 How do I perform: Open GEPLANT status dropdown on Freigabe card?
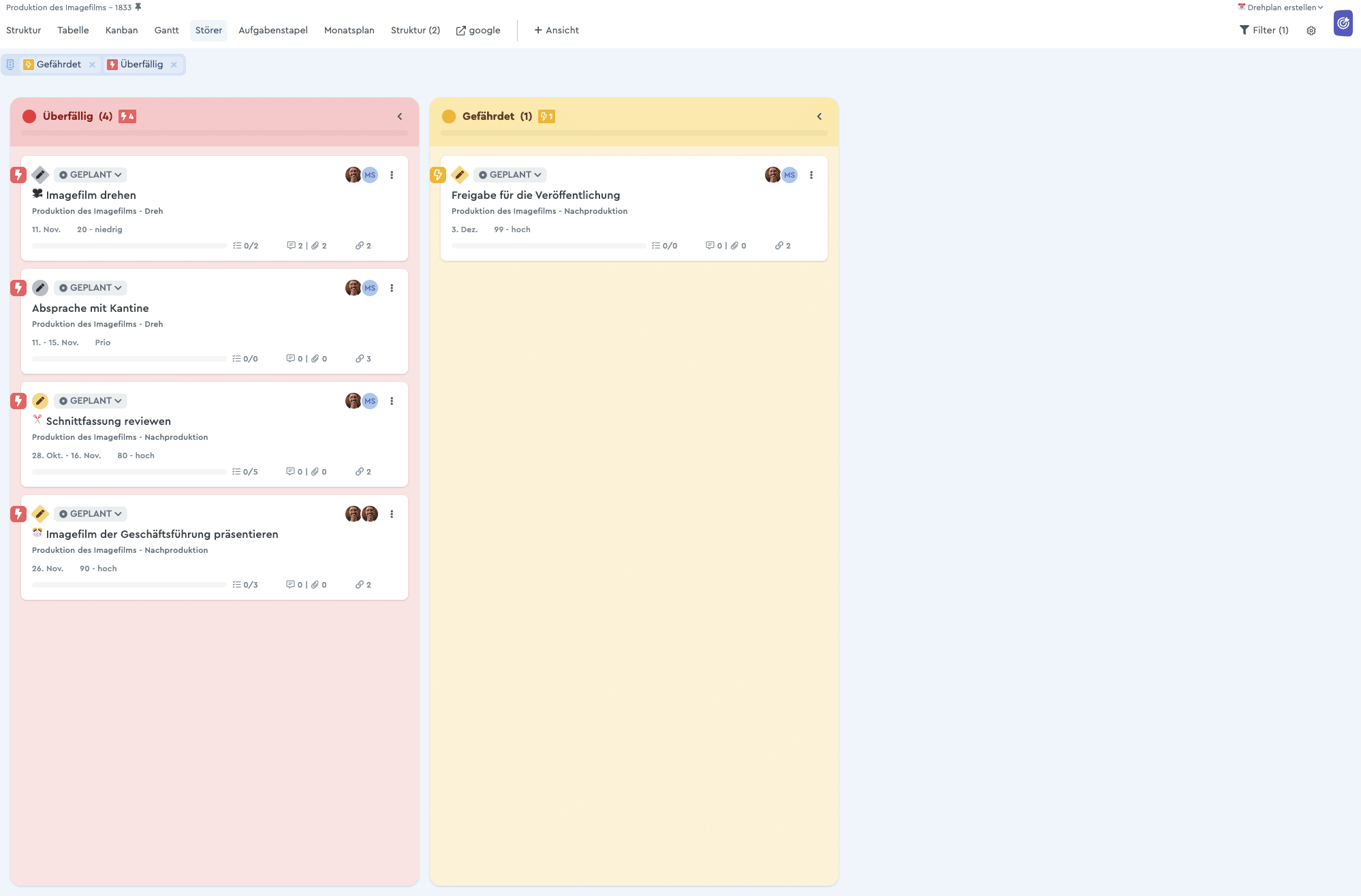coord(510,175)
